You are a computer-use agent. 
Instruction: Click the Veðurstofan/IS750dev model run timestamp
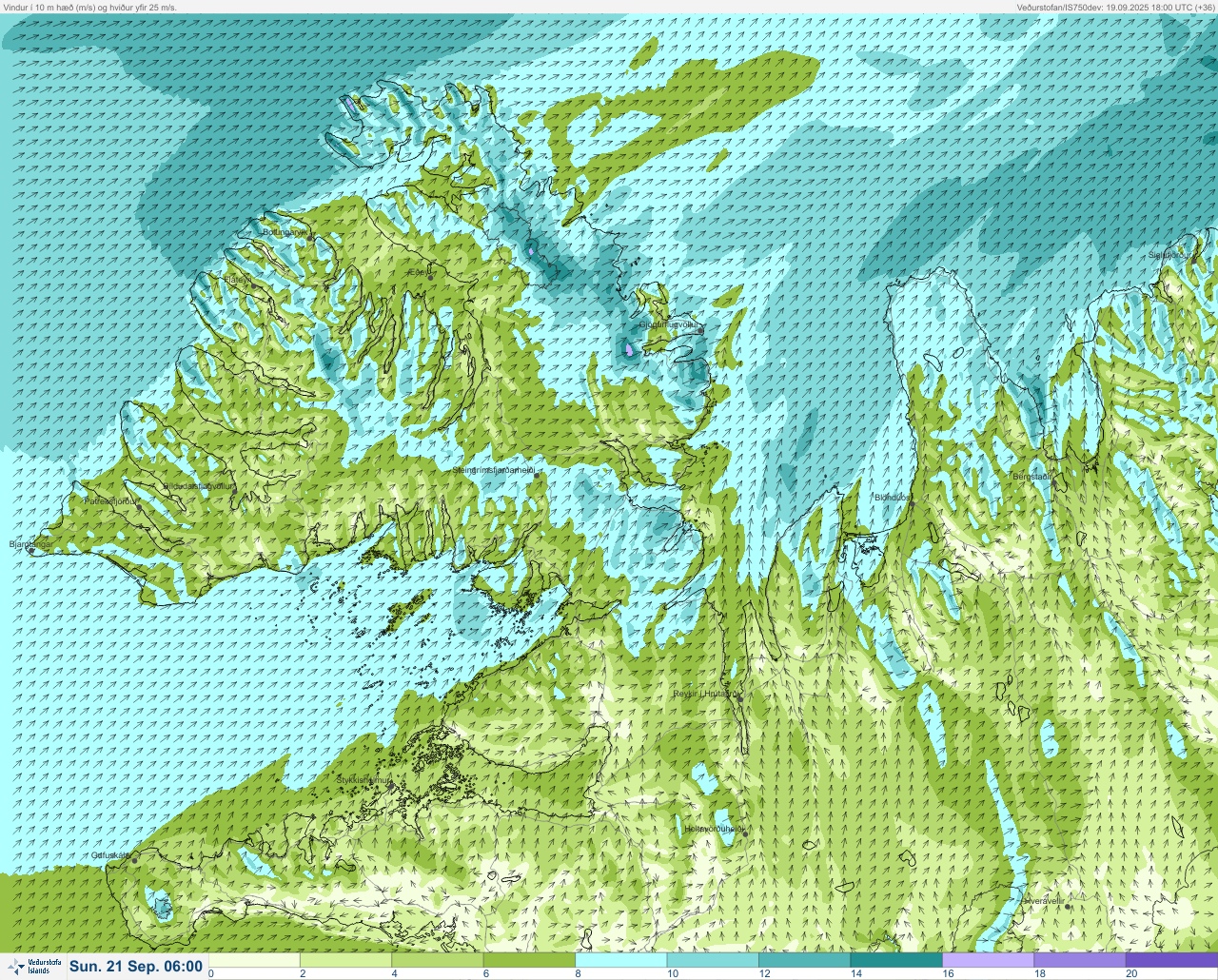1115,7
